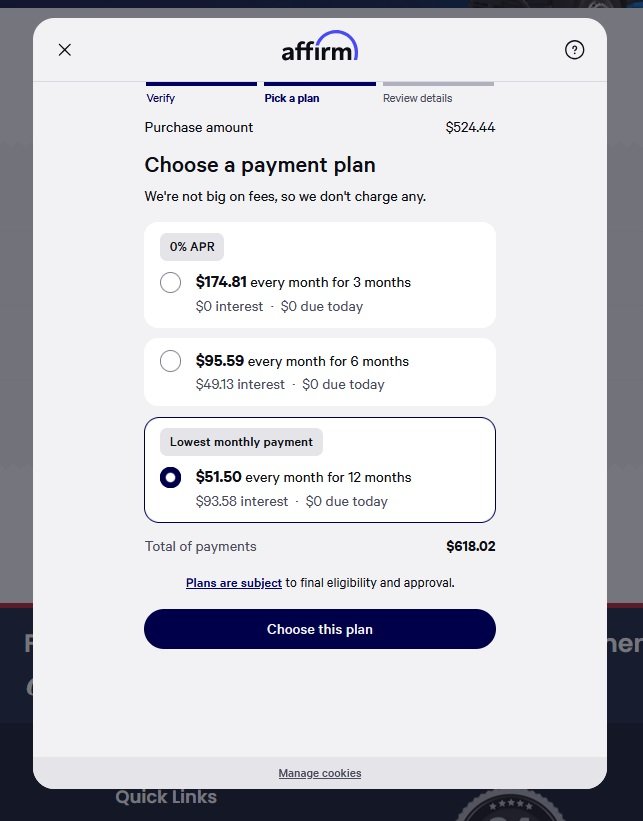Screen dimensions: 643x821
Task: Click the gray progress bar above Review details
Action: tap(438, 84)
